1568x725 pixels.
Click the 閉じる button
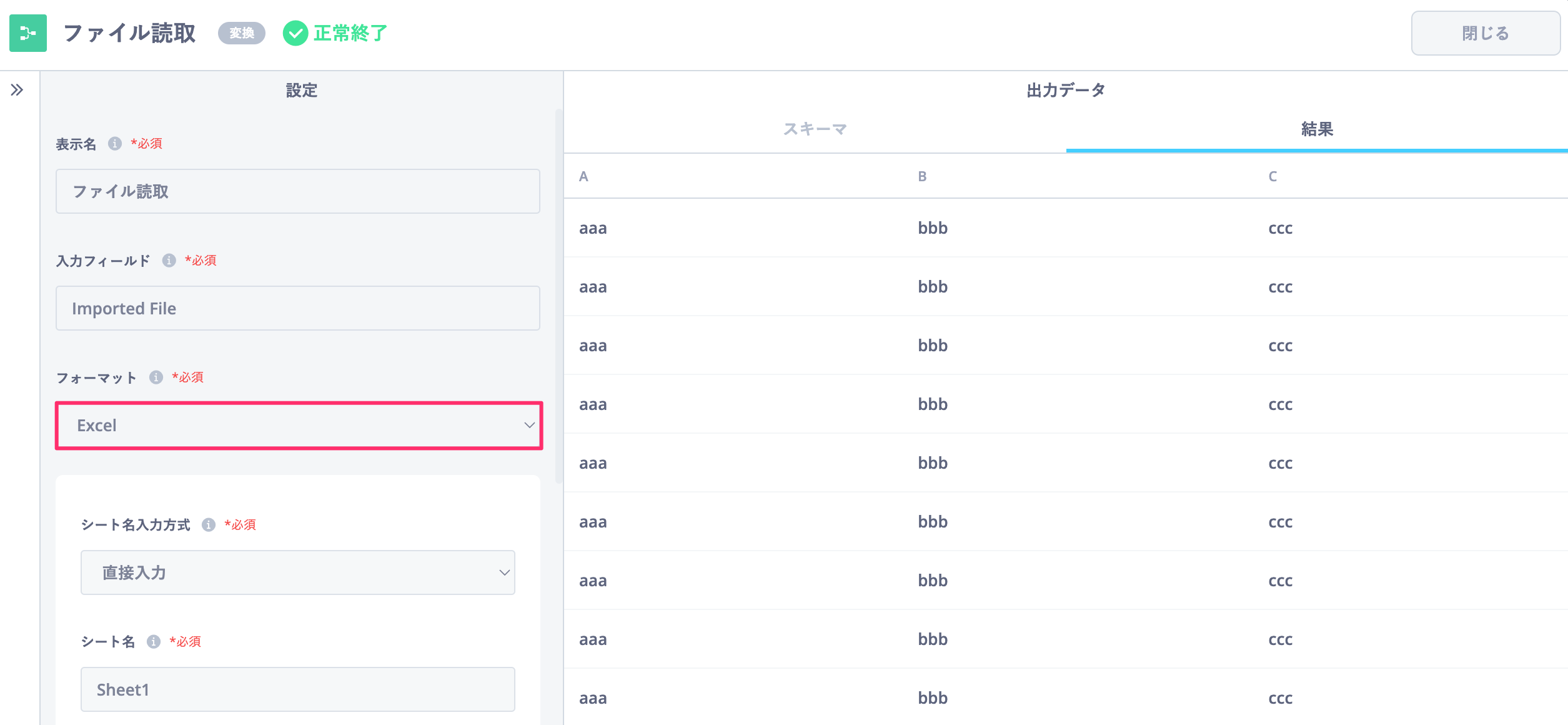coord(1486,33)
